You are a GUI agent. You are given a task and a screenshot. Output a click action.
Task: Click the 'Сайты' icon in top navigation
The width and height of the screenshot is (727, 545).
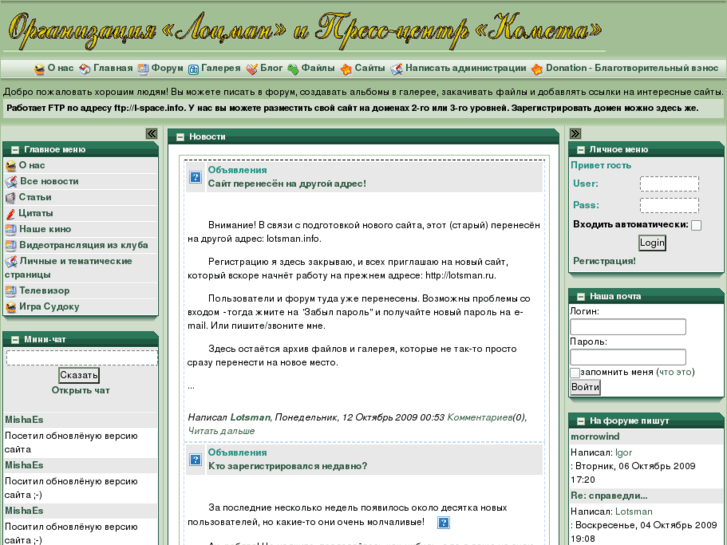(346, 69)
